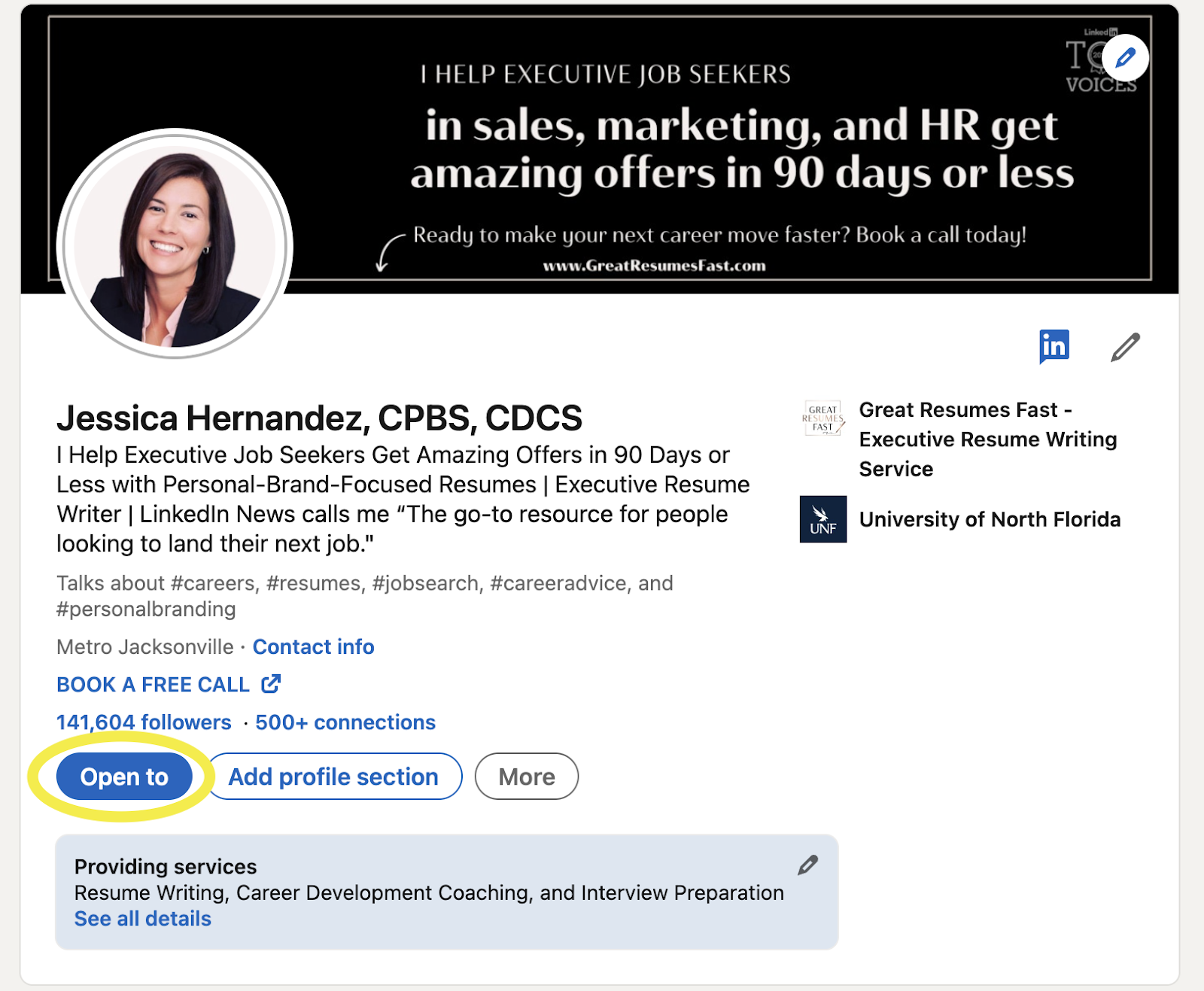The width and height of the screenshot is (1204, 991).
Task: Follow the BOOK A FREE CALL link
Action: pos(153,685)
